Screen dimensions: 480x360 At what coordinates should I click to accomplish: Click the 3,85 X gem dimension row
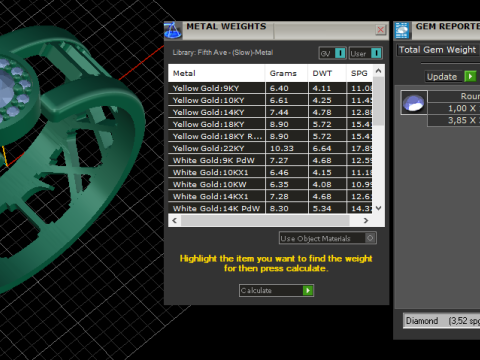click(454, 120)
